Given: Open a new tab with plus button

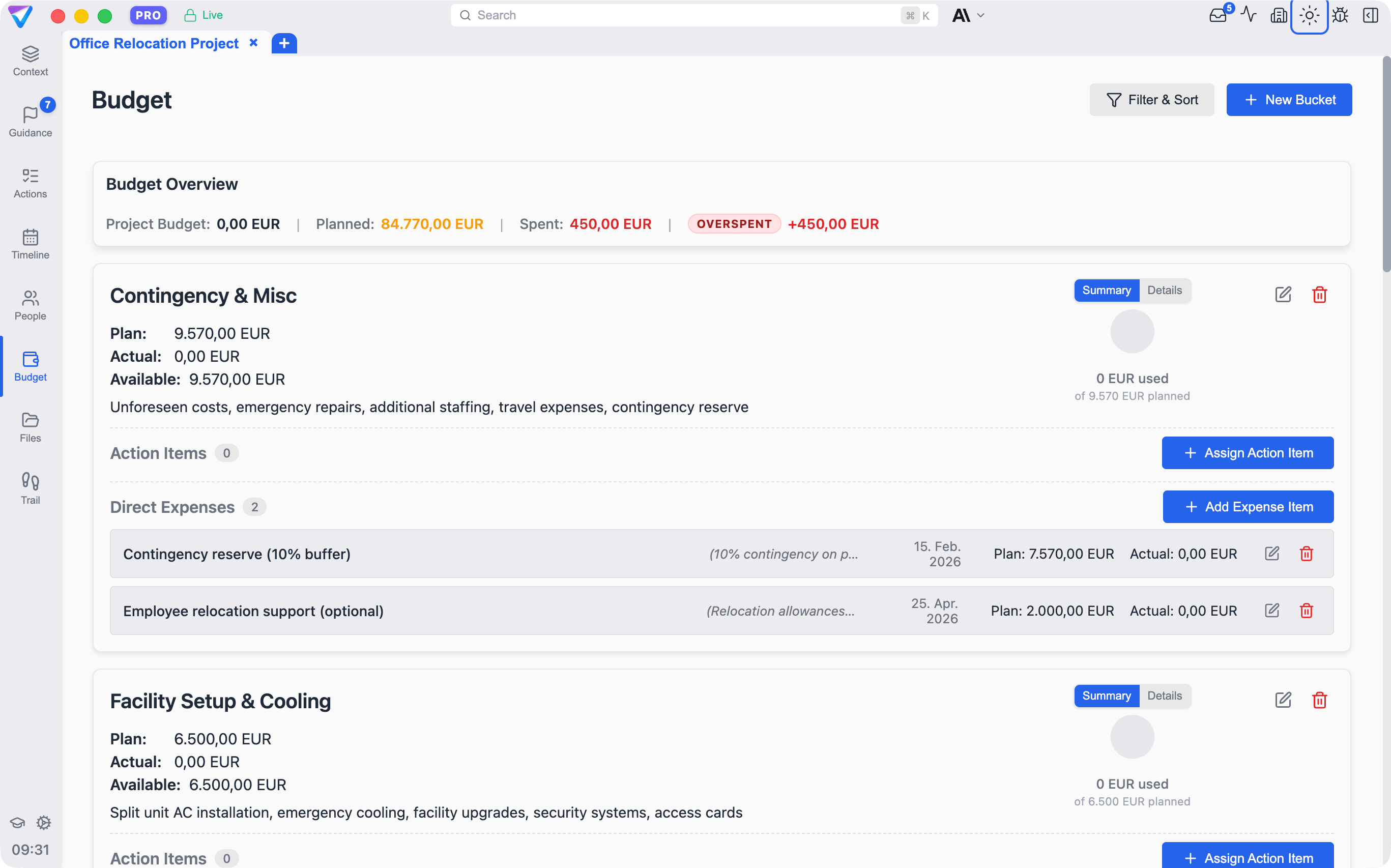Looking at the screenshot, I should (284, 44).
